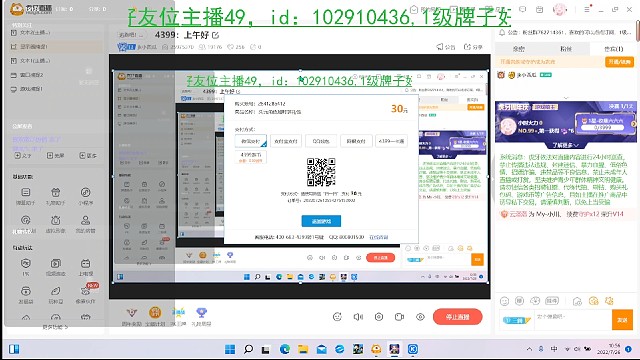Open the user avatar at top right
Viewport: 640px width, 360px height.
click(560, 9)
